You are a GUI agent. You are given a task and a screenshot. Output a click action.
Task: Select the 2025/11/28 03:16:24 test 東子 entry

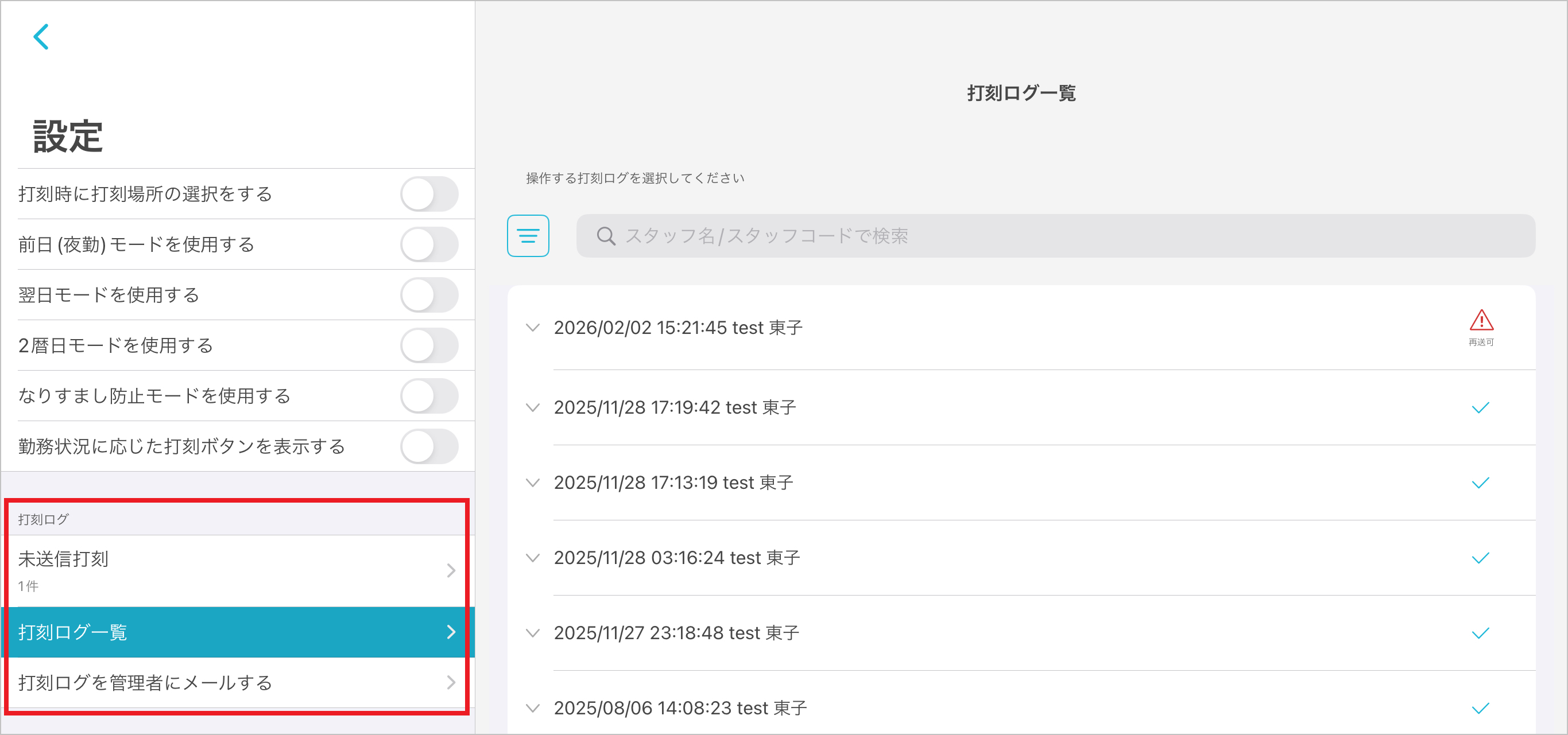coord(677,558)
